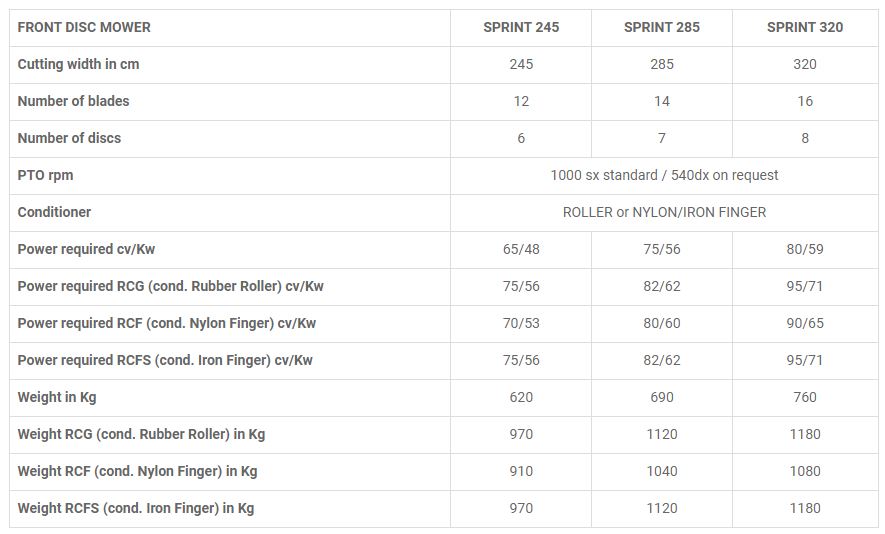Select the Cutting width in cm label

tap(78, 64)
